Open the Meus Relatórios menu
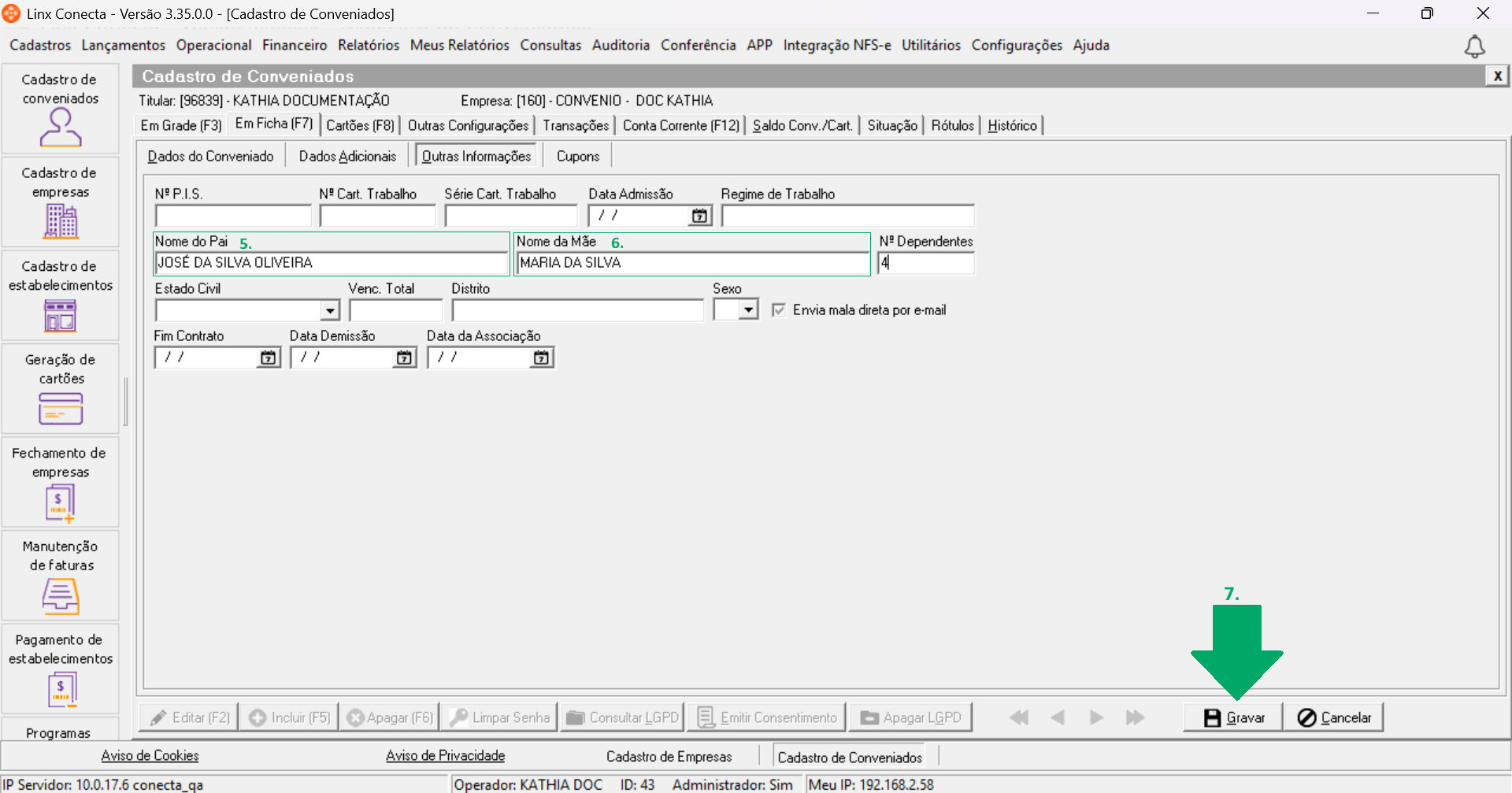This screenshot has width=1512, height=793. point(460,46)
